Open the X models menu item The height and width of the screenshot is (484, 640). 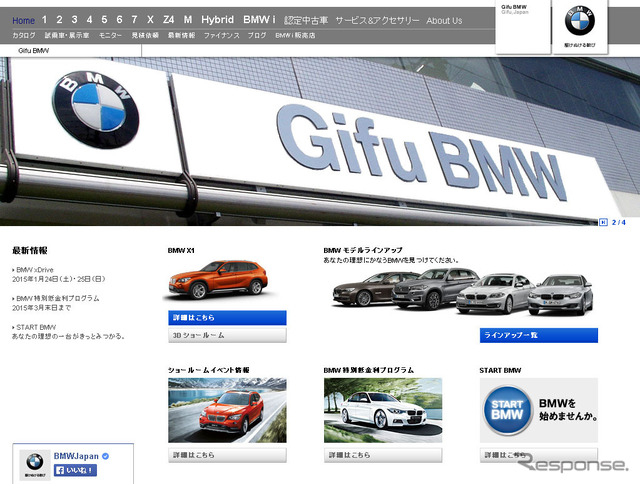click(150, 20)
